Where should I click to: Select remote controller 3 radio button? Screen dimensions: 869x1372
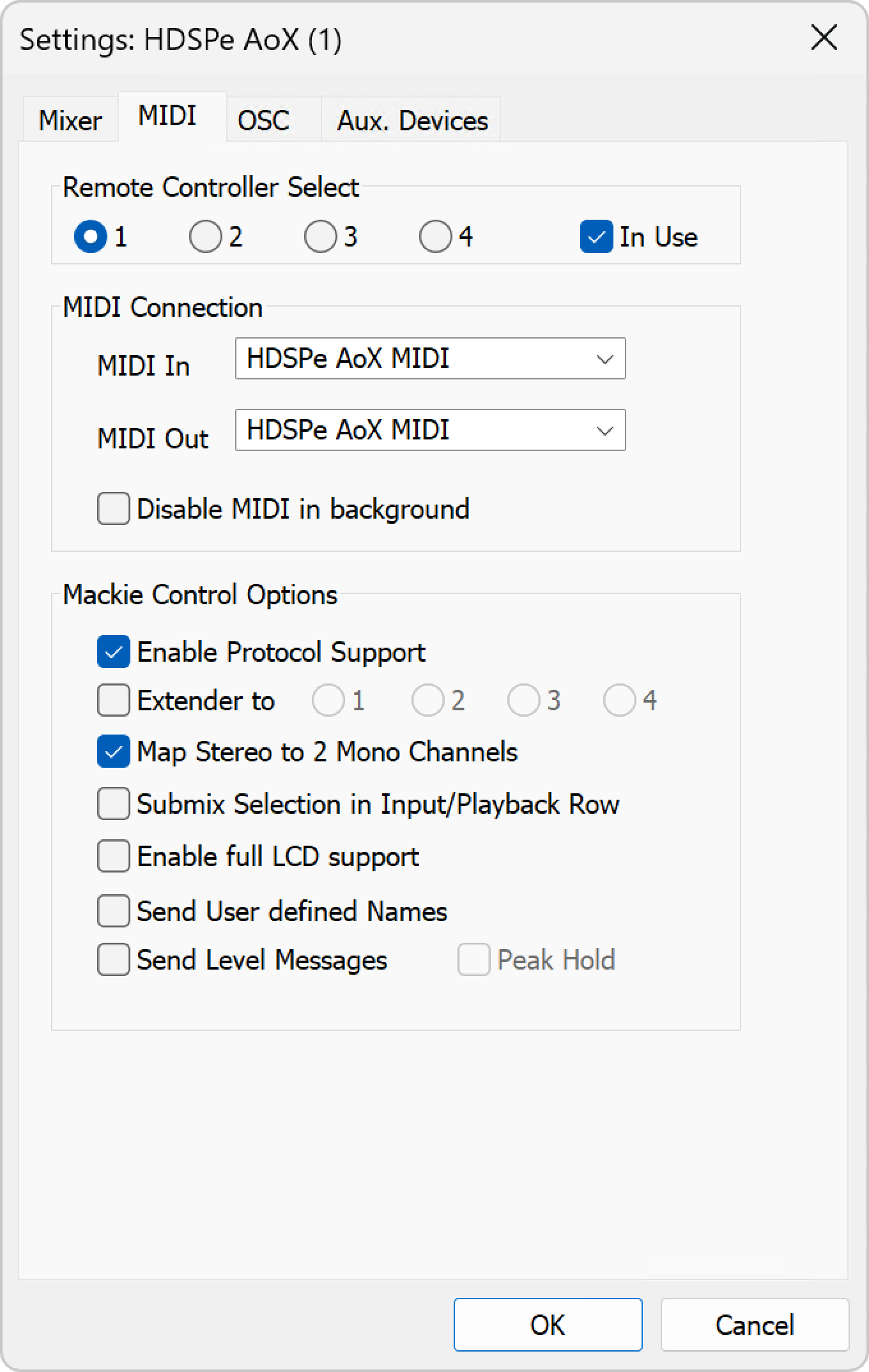(321, 237)
